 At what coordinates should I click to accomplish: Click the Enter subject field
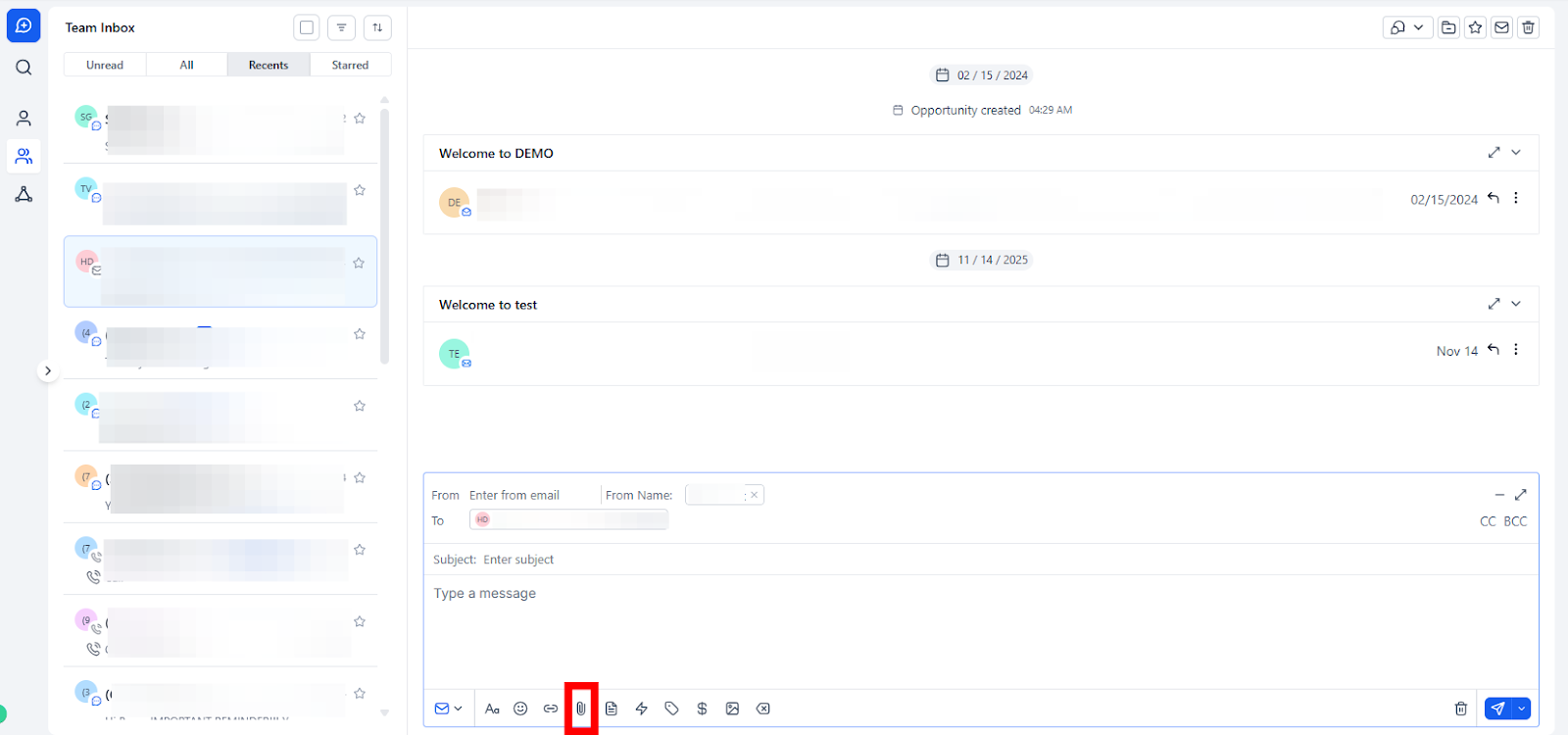tap(1007, 560)
